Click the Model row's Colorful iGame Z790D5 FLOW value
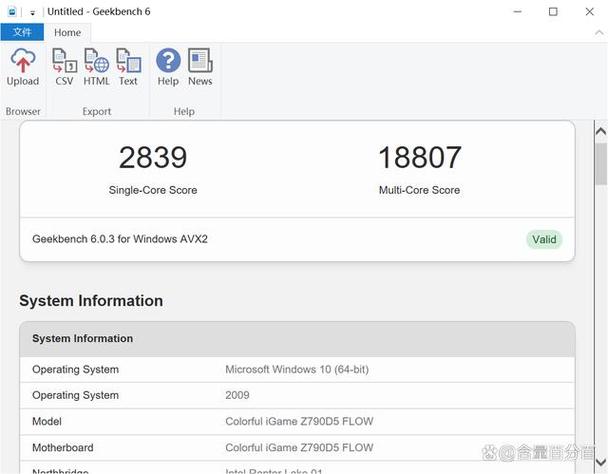608x474 pixels. tap(299, 421)
